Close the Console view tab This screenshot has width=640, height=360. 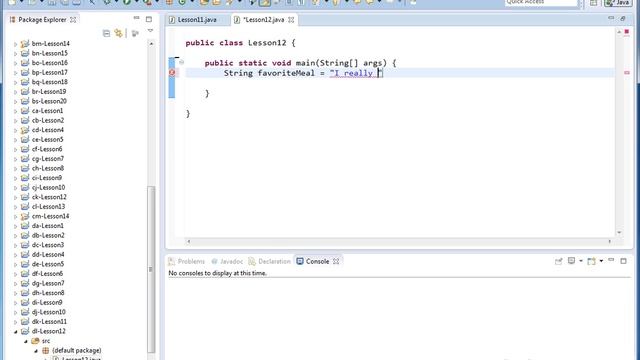pyautogui.click(x=336, y=262)
